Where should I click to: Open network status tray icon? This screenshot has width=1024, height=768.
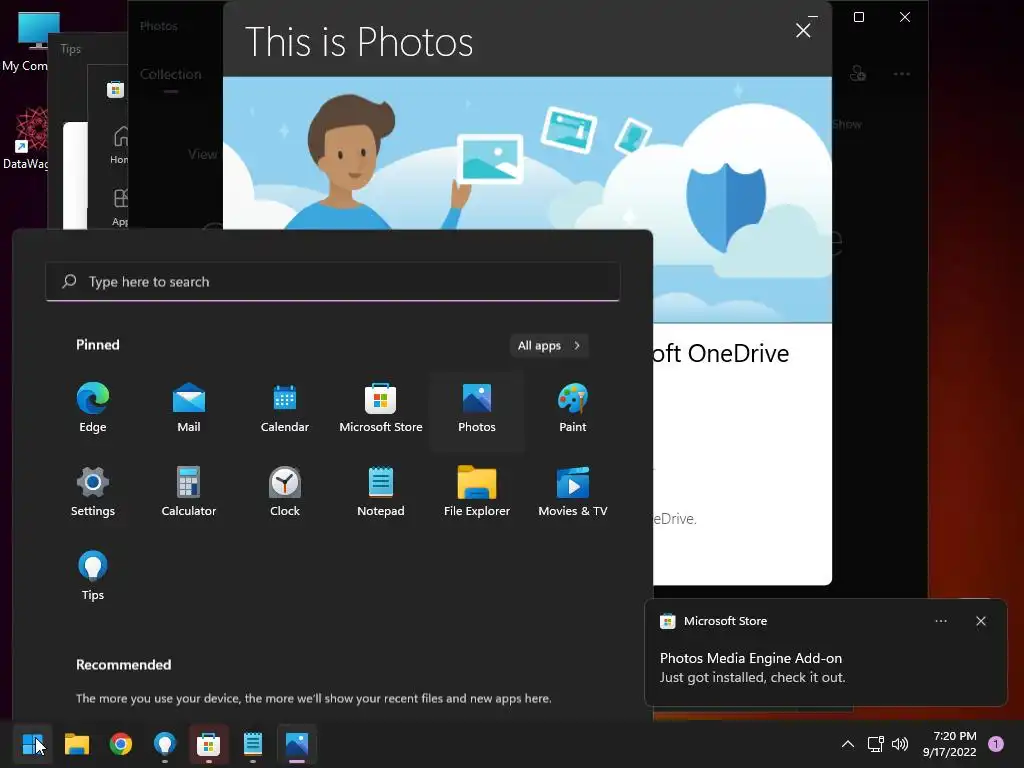pos(875,744)
